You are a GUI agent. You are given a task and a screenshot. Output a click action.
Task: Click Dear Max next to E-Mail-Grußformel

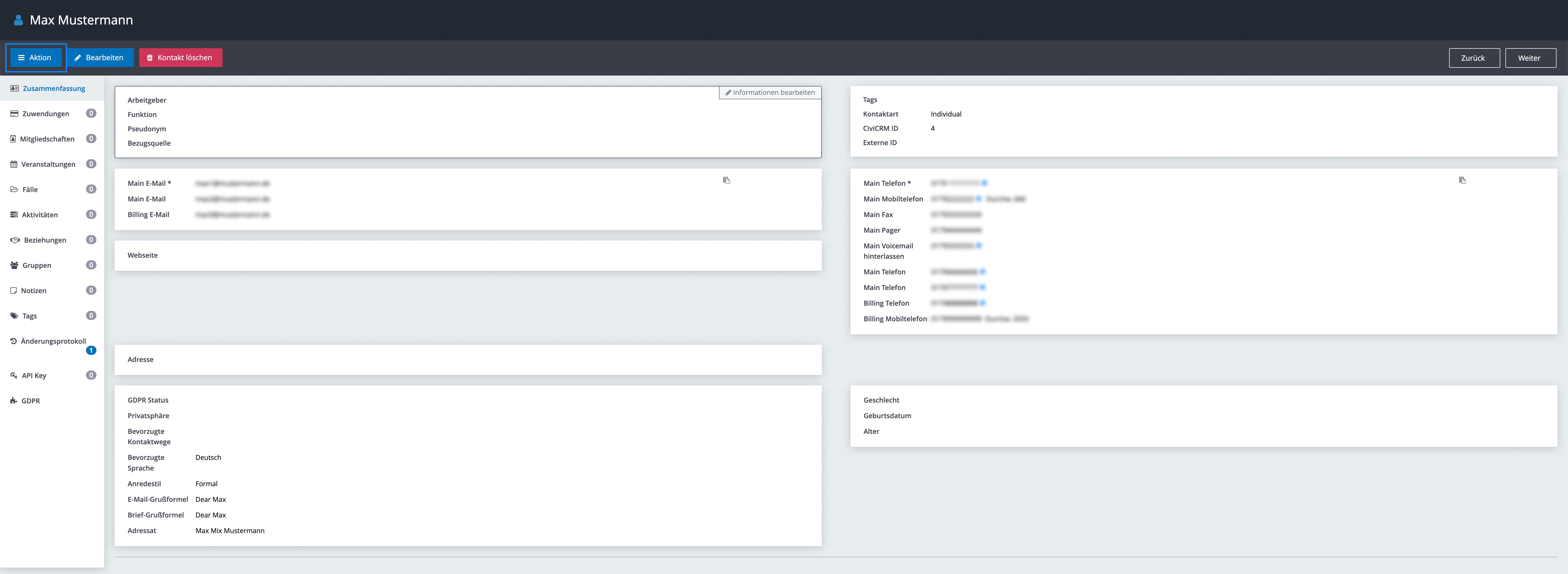[x=211, y=500]
